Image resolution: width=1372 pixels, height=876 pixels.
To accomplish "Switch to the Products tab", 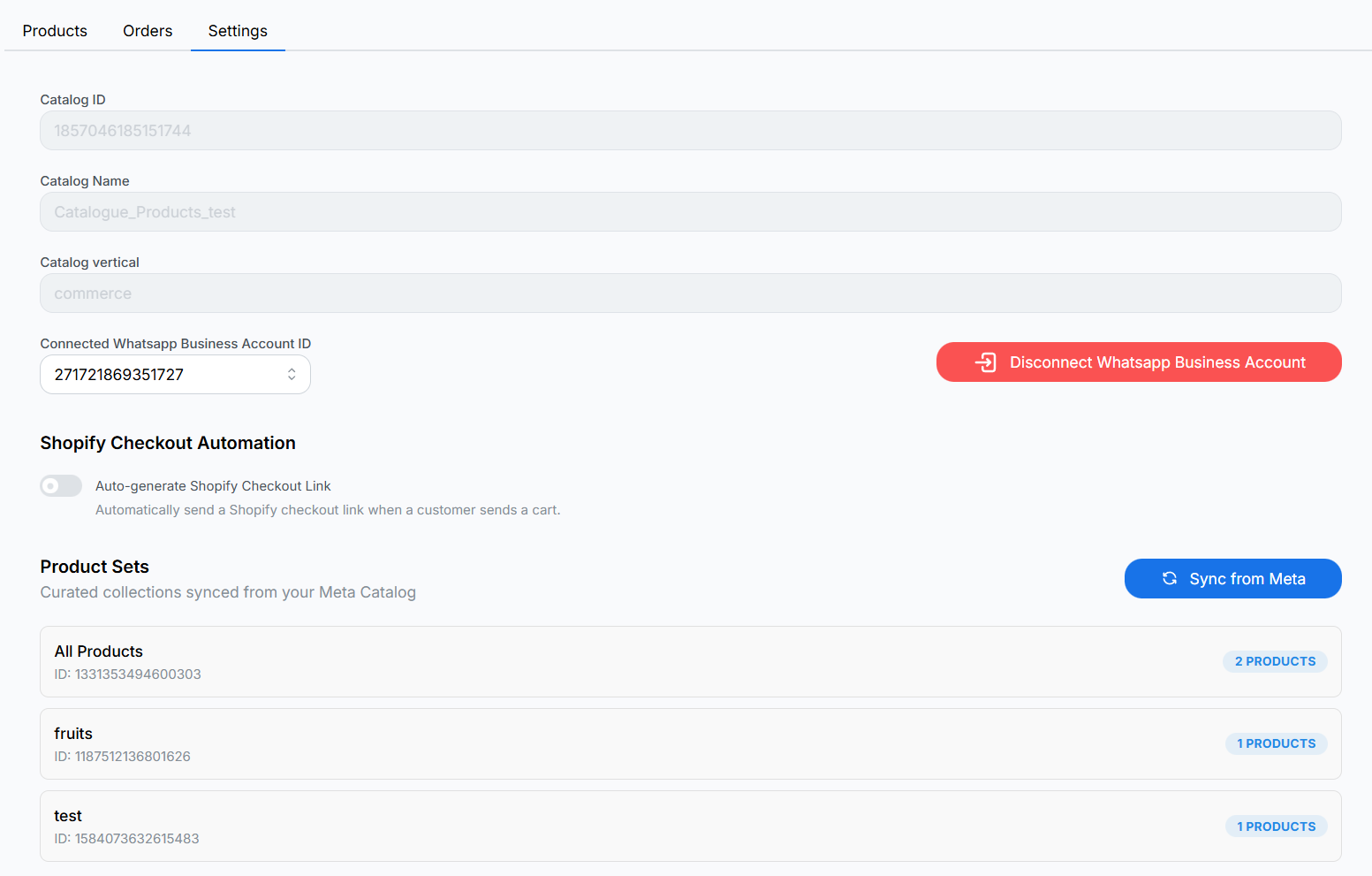I will tap(55, 31).
